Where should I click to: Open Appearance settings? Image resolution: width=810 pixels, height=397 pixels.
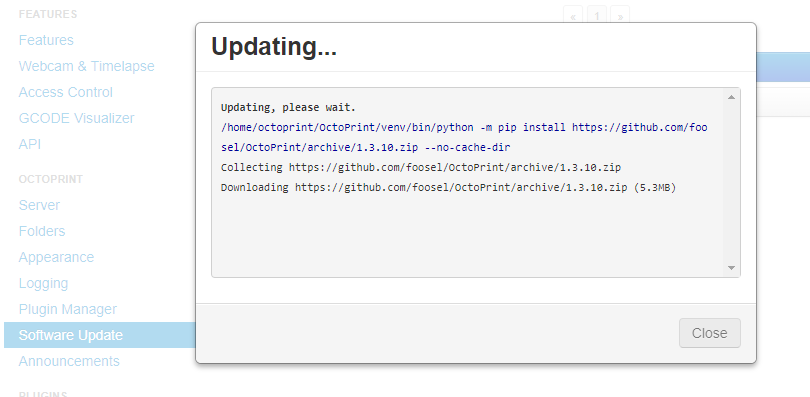[x=56, y=257]
